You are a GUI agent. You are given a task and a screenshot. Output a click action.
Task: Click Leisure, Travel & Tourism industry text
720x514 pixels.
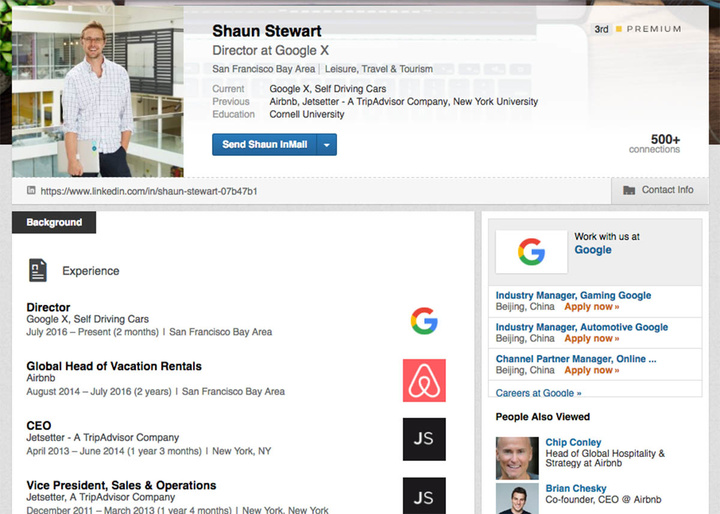(x=379, y=69)
